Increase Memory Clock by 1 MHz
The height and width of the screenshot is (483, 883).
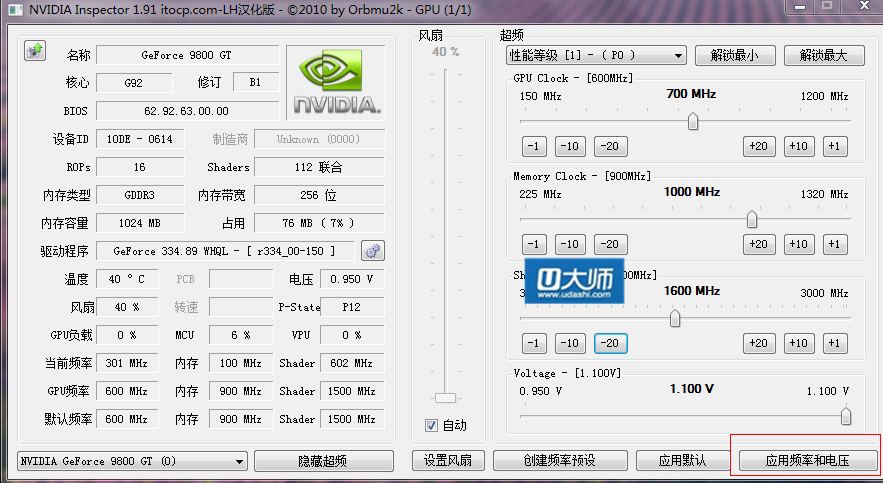[x=835, y=244]
